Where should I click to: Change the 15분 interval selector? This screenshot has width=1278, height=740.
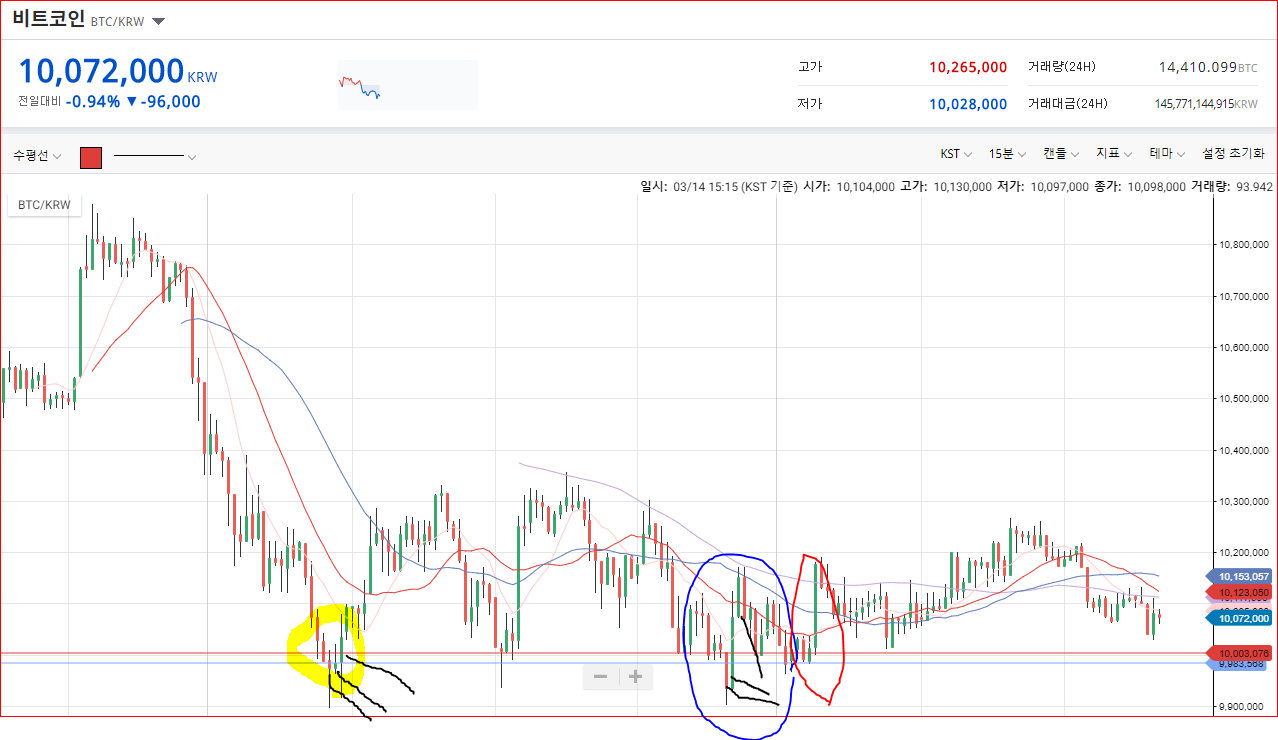pos(1007,154)
